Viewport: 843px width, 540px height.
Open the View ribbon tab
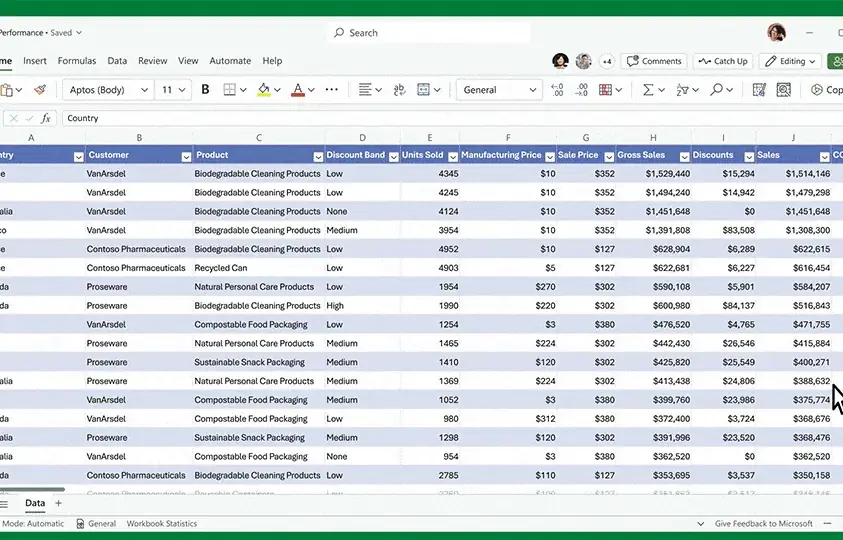tap(188, 61)
